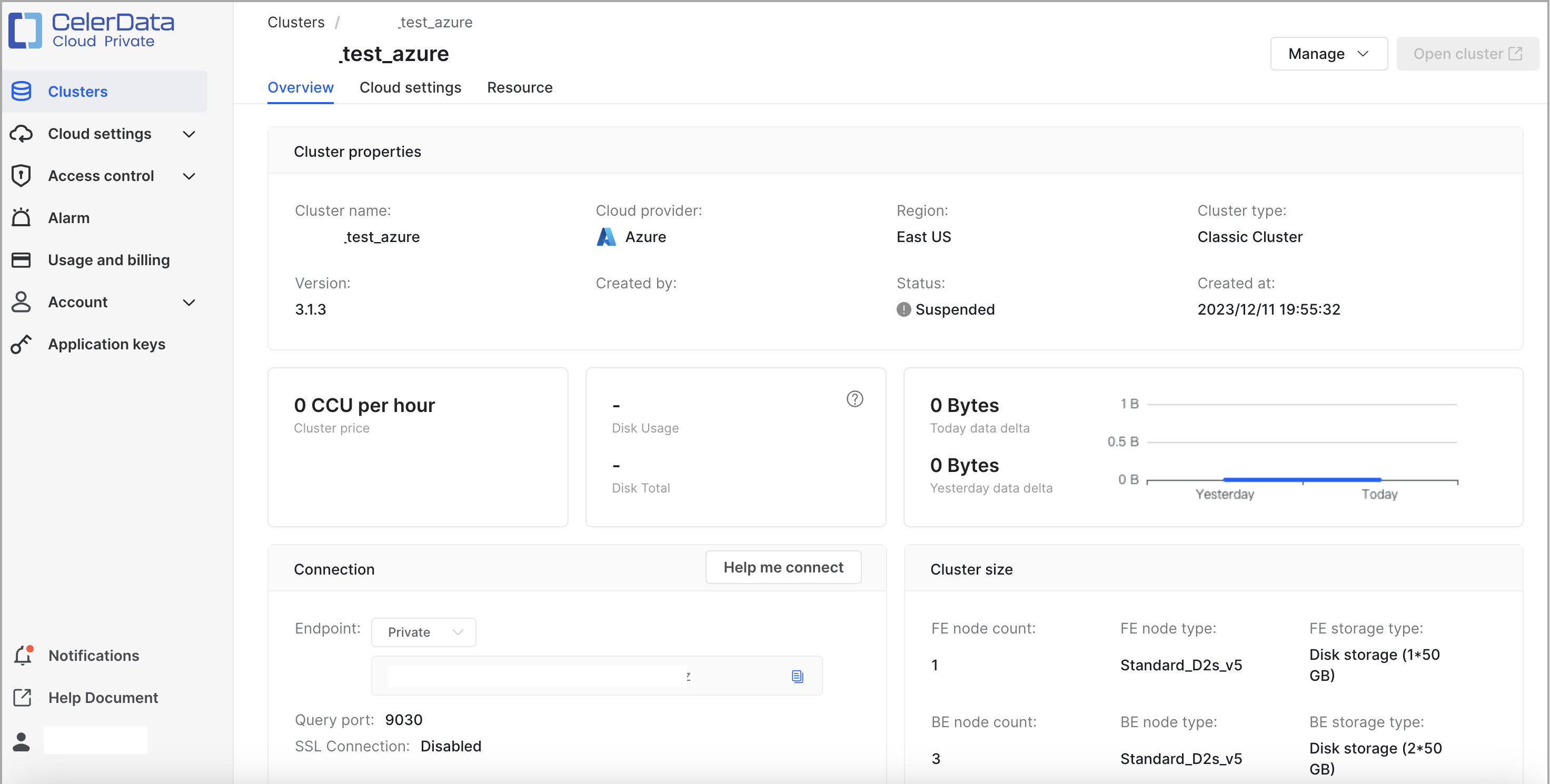This screenshot has width=1550, height=784.
Task: Click the BE storage Disk storage (2*50 GB)
Action: (1376, 759)
